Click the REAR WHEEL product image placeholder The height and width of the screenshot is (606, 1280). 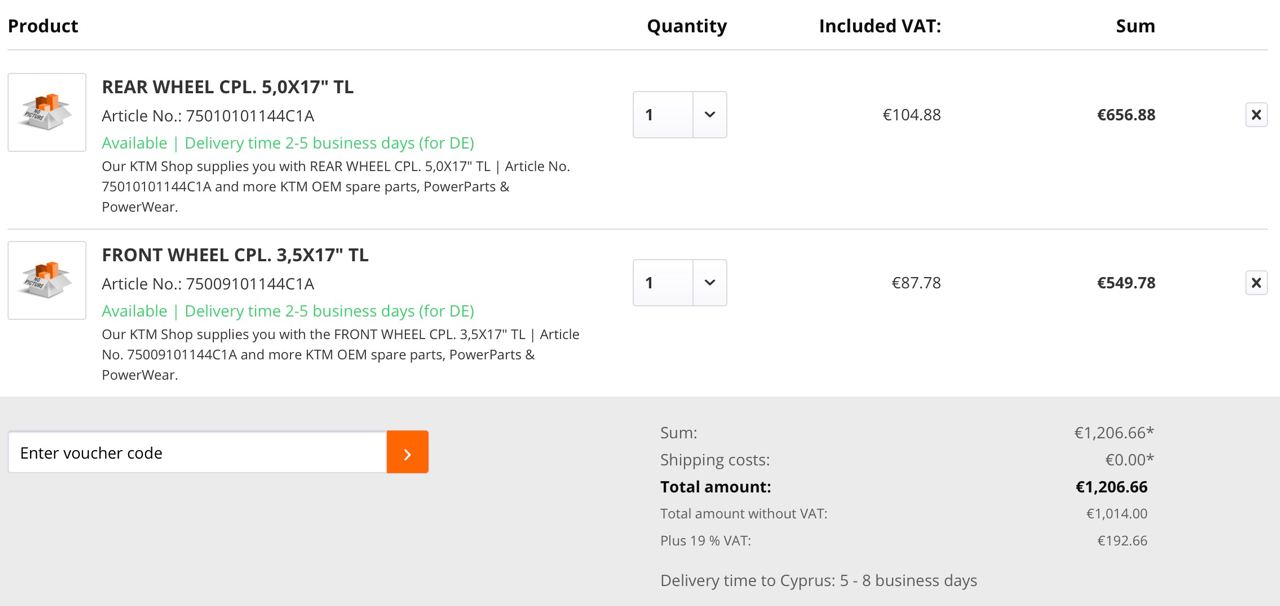click(47, 112)
